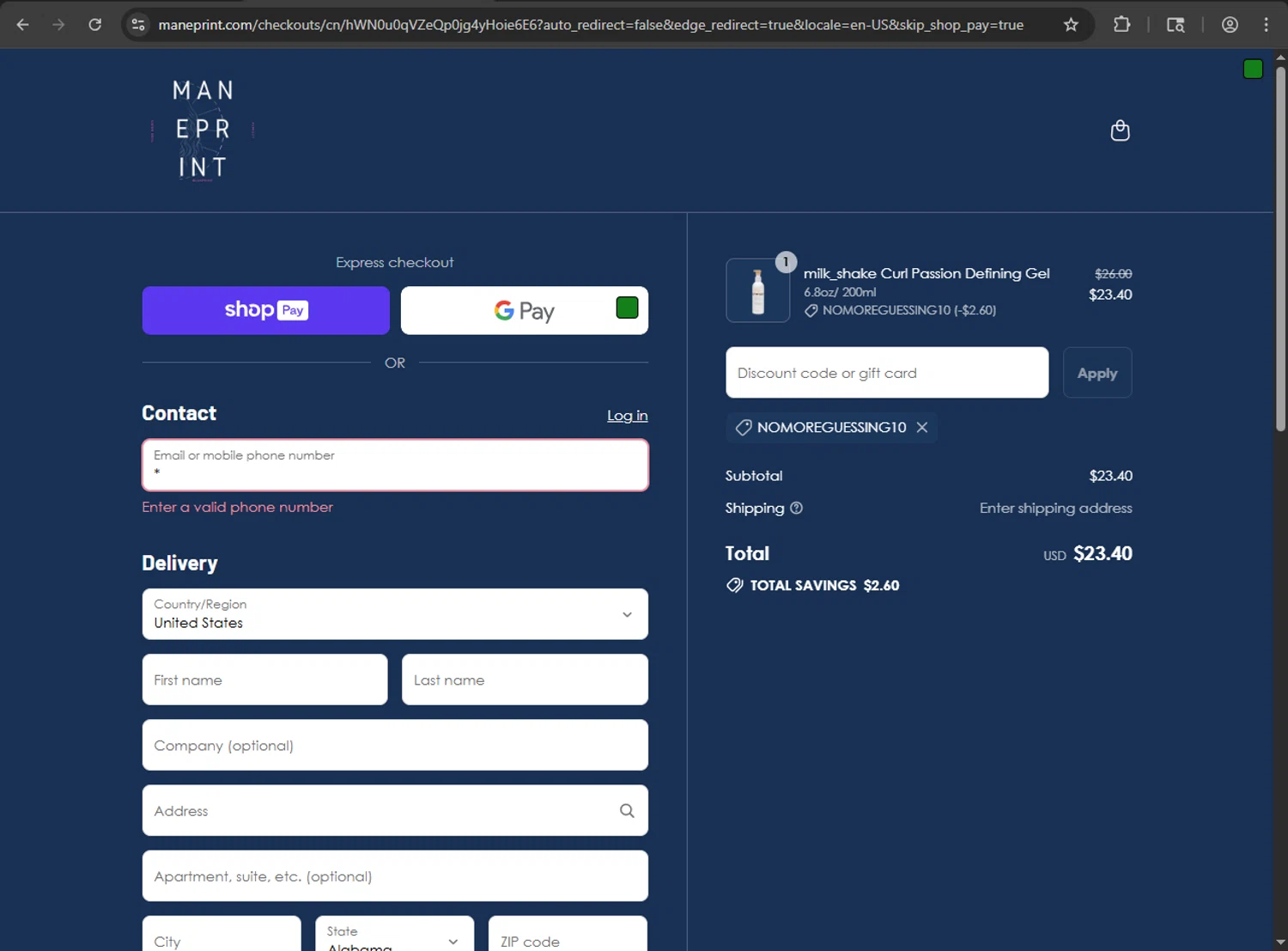The image size is (1288, 951).
Task: Pay with Shop Pay
Action: (x=265, y=310)
